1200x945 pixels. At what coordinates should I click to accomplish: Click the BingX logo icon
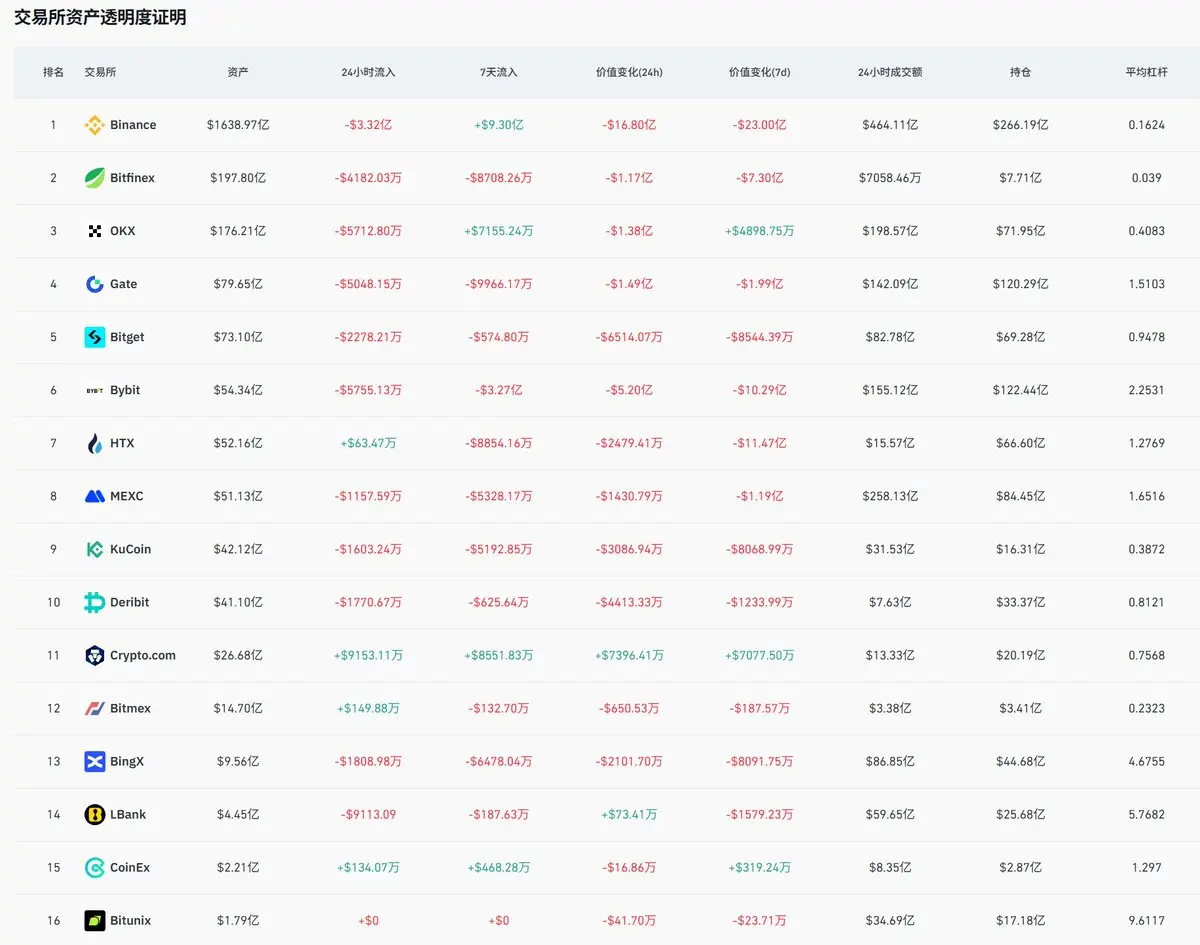pos(94,761)
